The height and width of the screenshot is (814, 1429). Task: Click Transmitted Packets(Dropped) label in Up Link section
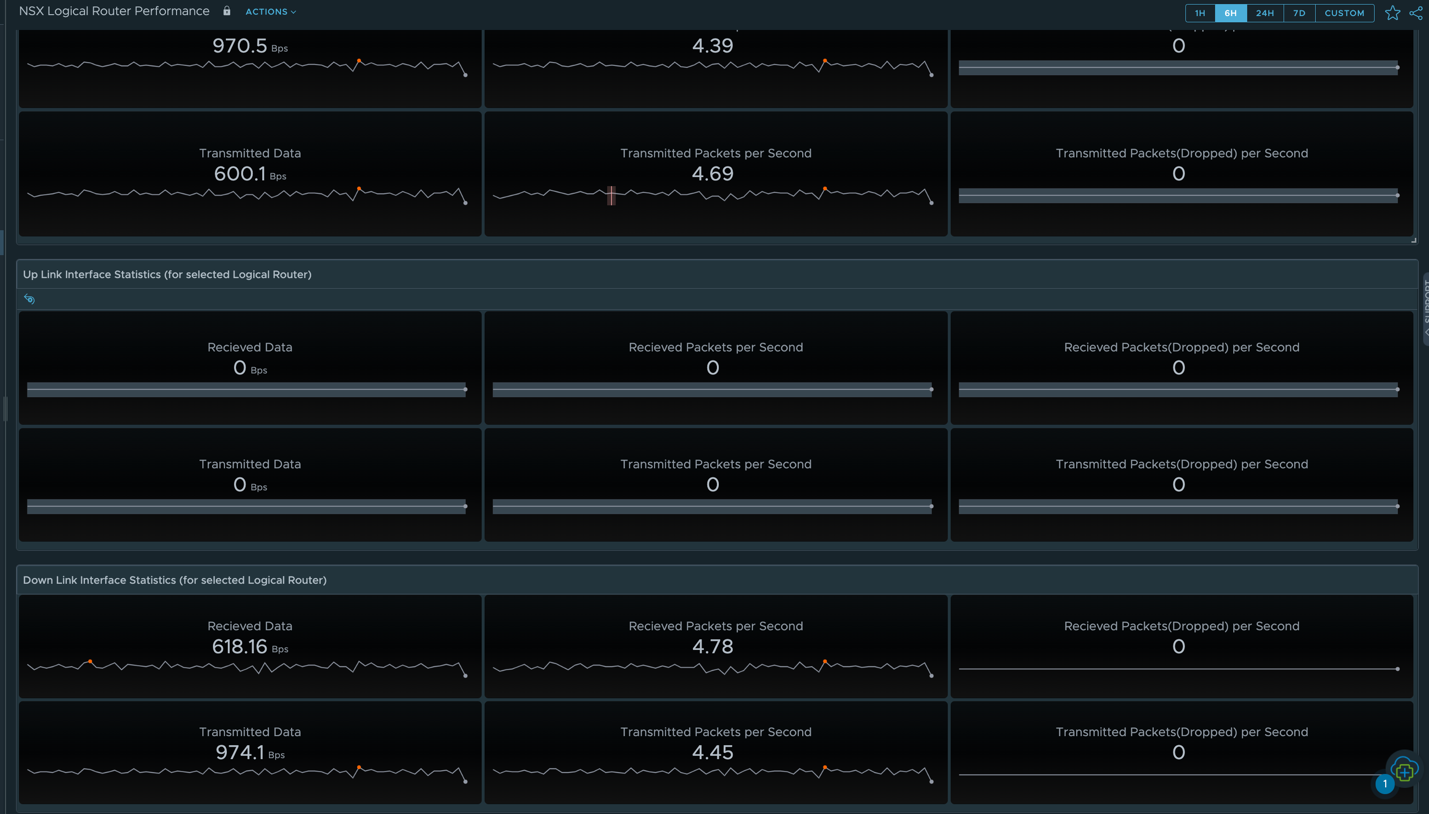[x=1182, y=464]
